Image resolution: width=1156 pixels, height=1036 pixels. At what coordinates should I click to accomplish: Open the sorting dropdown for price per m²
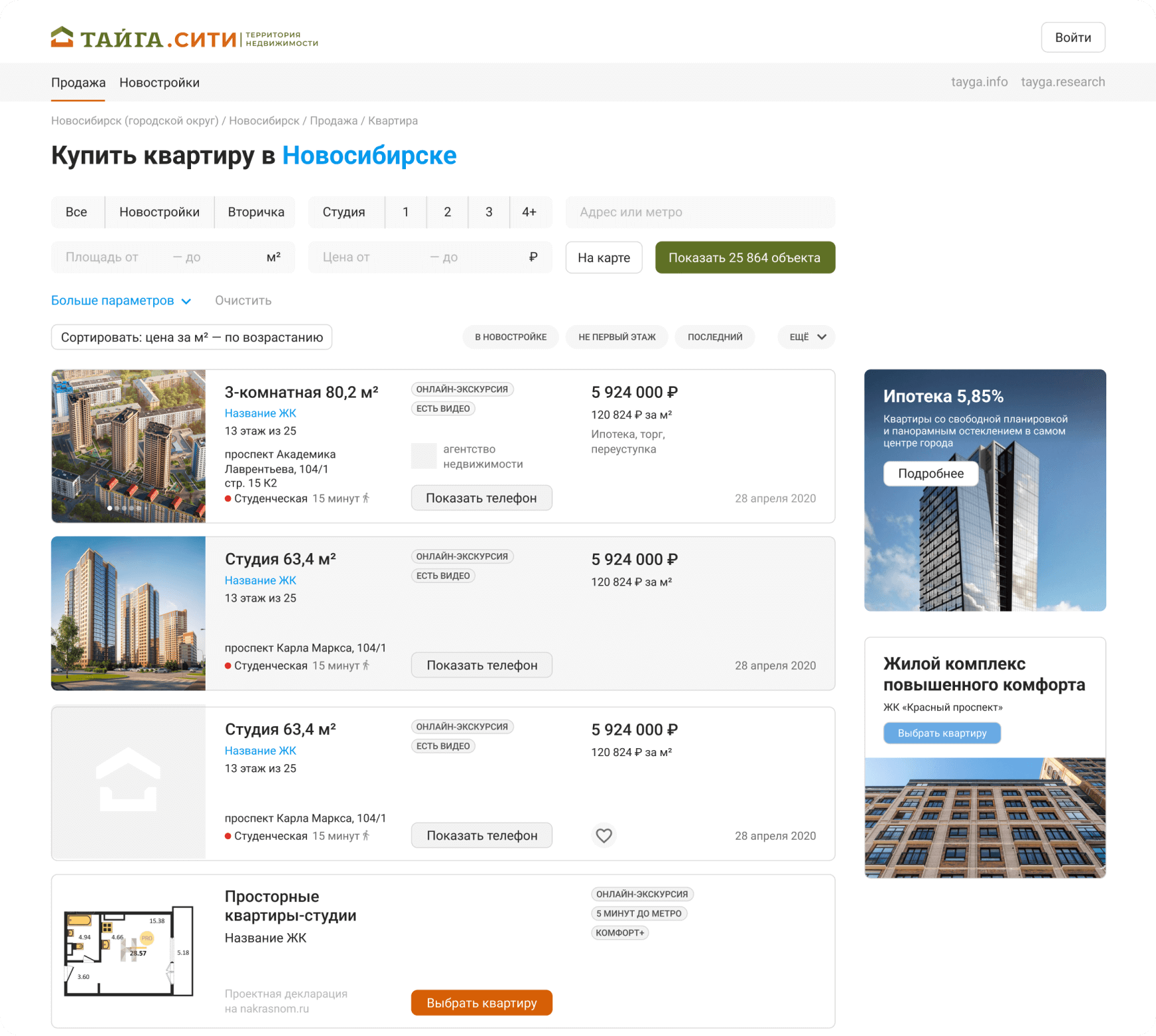[192, 337]
